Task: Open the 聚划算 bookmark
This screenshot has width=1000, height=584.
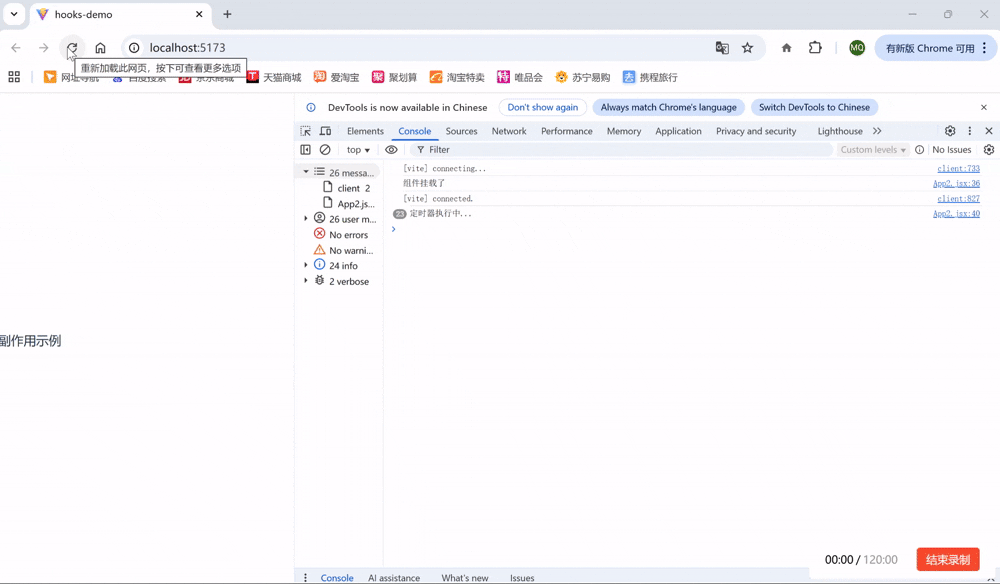Action: coord(394,77)
